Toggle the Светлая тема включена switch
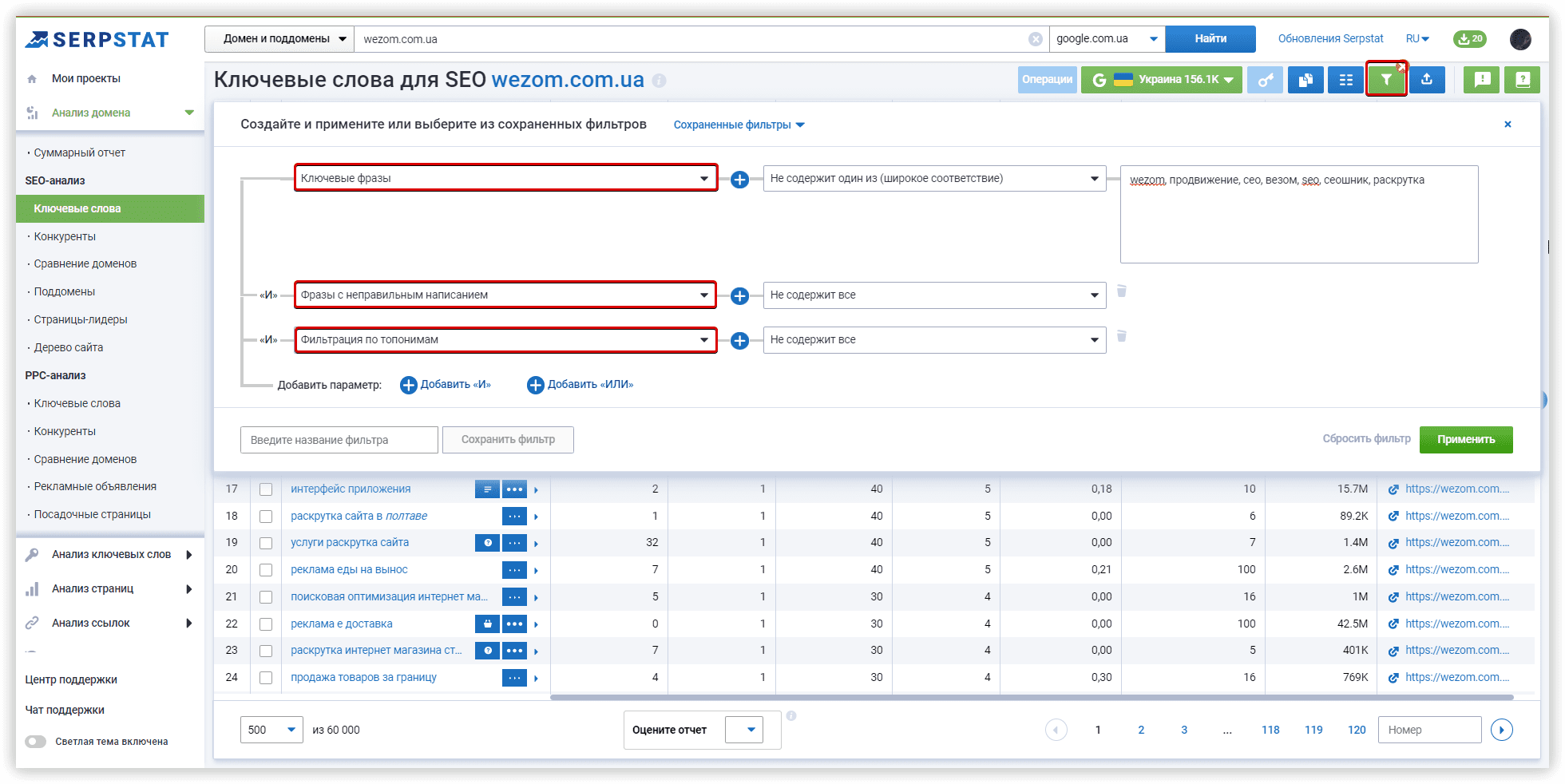Viewport: 1565px width, 784px height. (x=35, y=742)
